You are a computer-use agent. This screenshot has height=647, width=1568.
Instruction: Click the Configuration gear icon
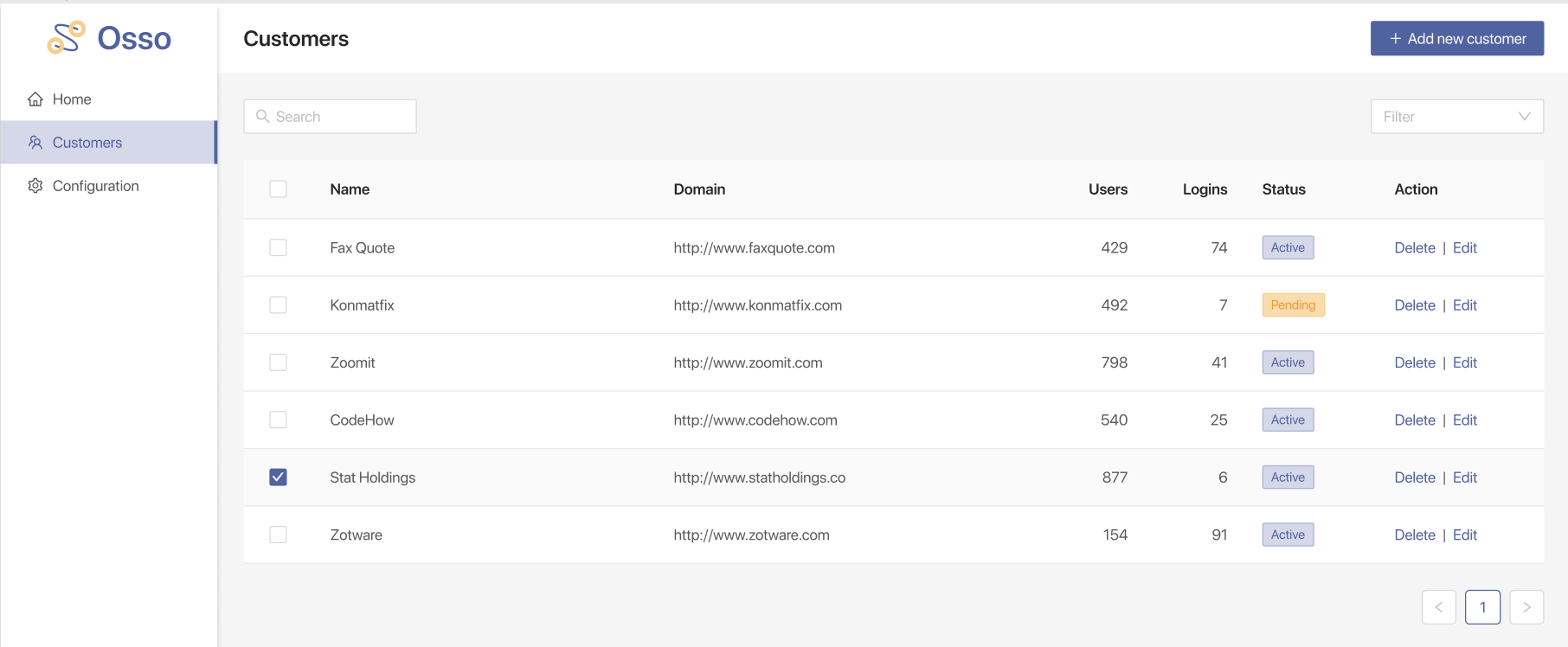click(x=35, y=186)
